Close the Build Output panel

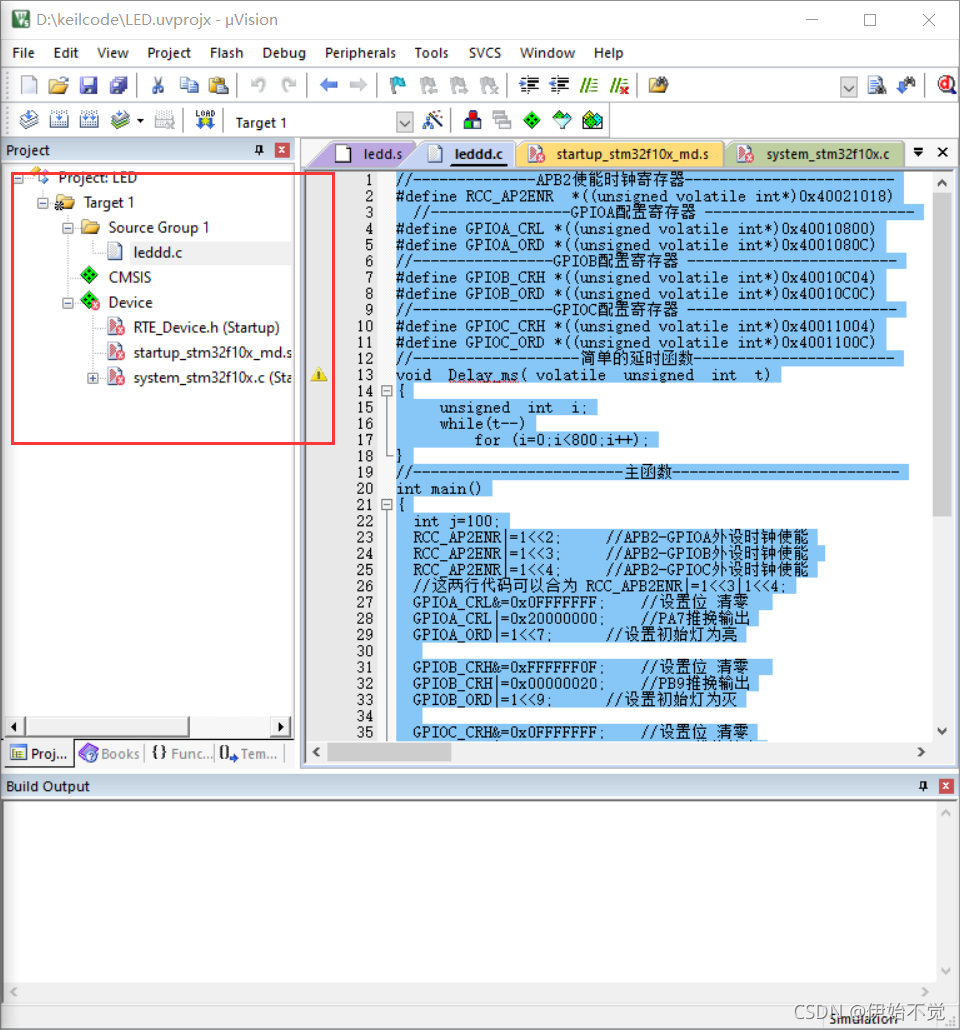pos(946,786)
